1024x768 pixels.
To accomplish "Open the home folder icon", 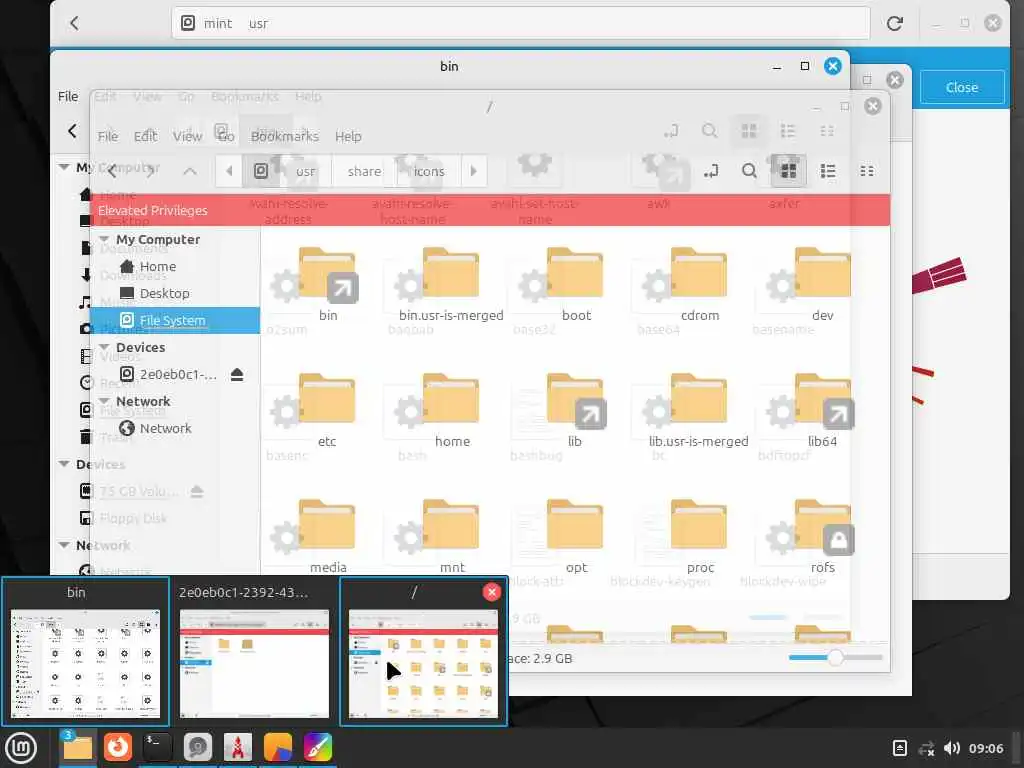I will [451, 398].
